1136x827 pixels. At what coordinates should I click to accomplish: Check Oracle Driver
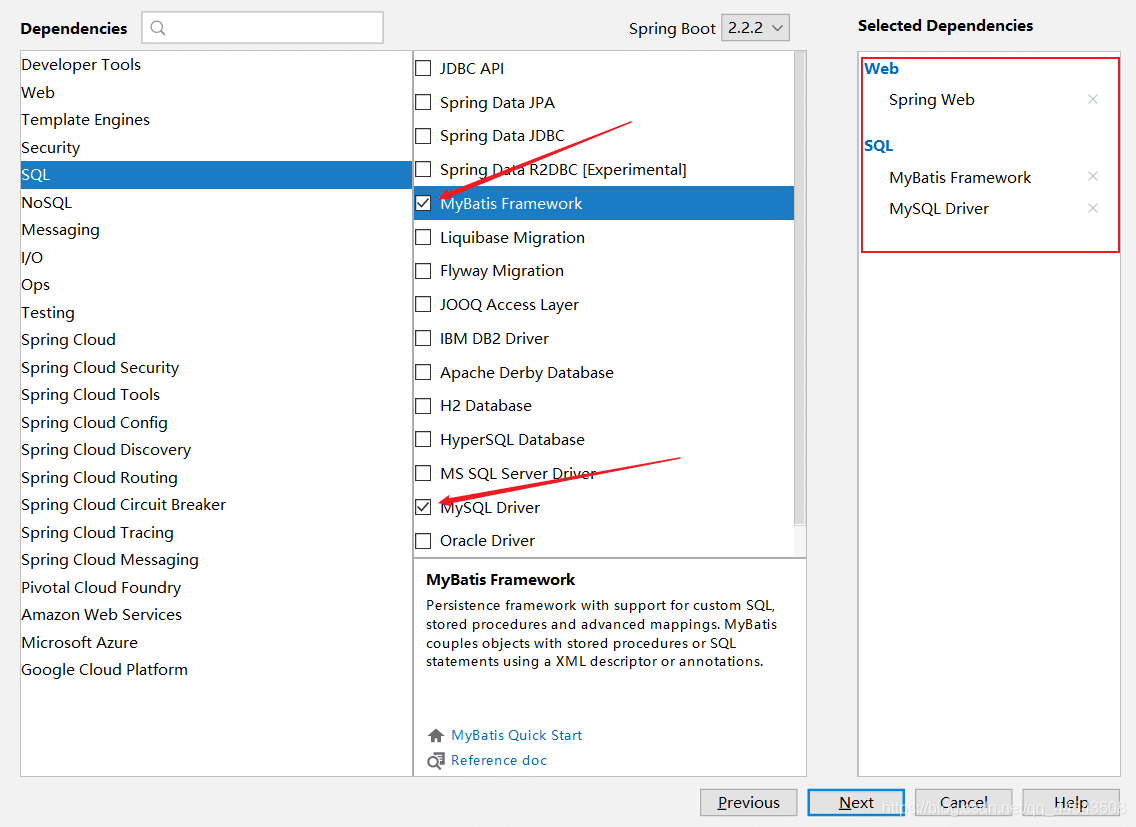tap(423, 541)
